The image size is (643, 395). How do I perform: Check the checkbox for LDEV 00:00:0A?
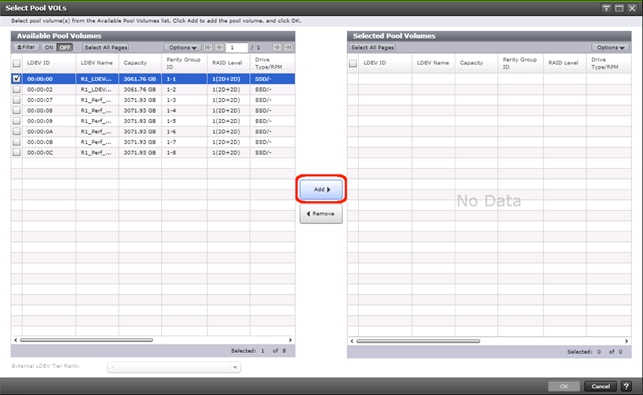[16, 132]
